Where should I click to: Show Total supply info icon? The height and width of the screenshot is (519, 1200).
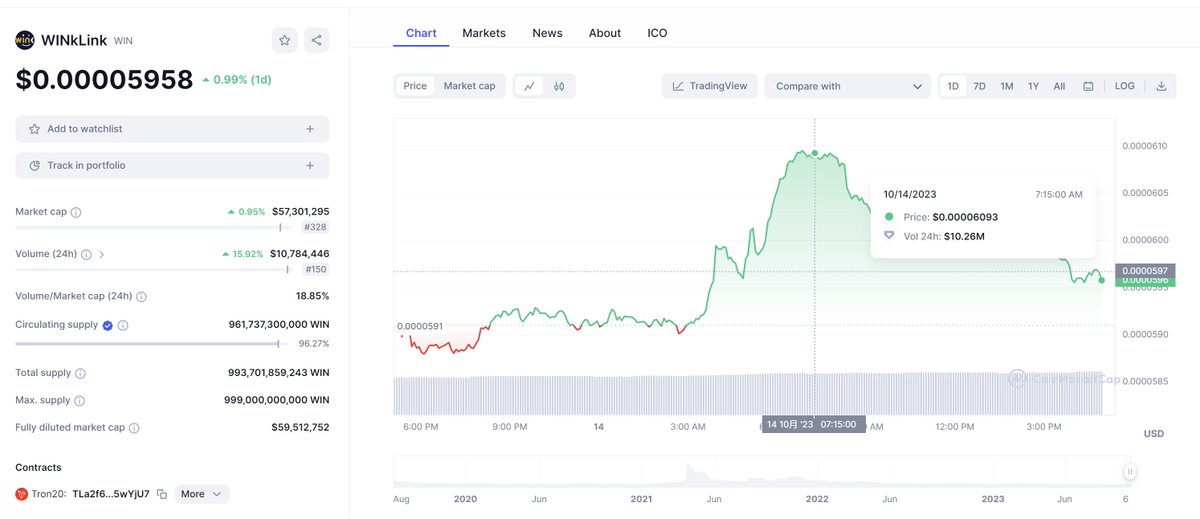pos(80,373)
